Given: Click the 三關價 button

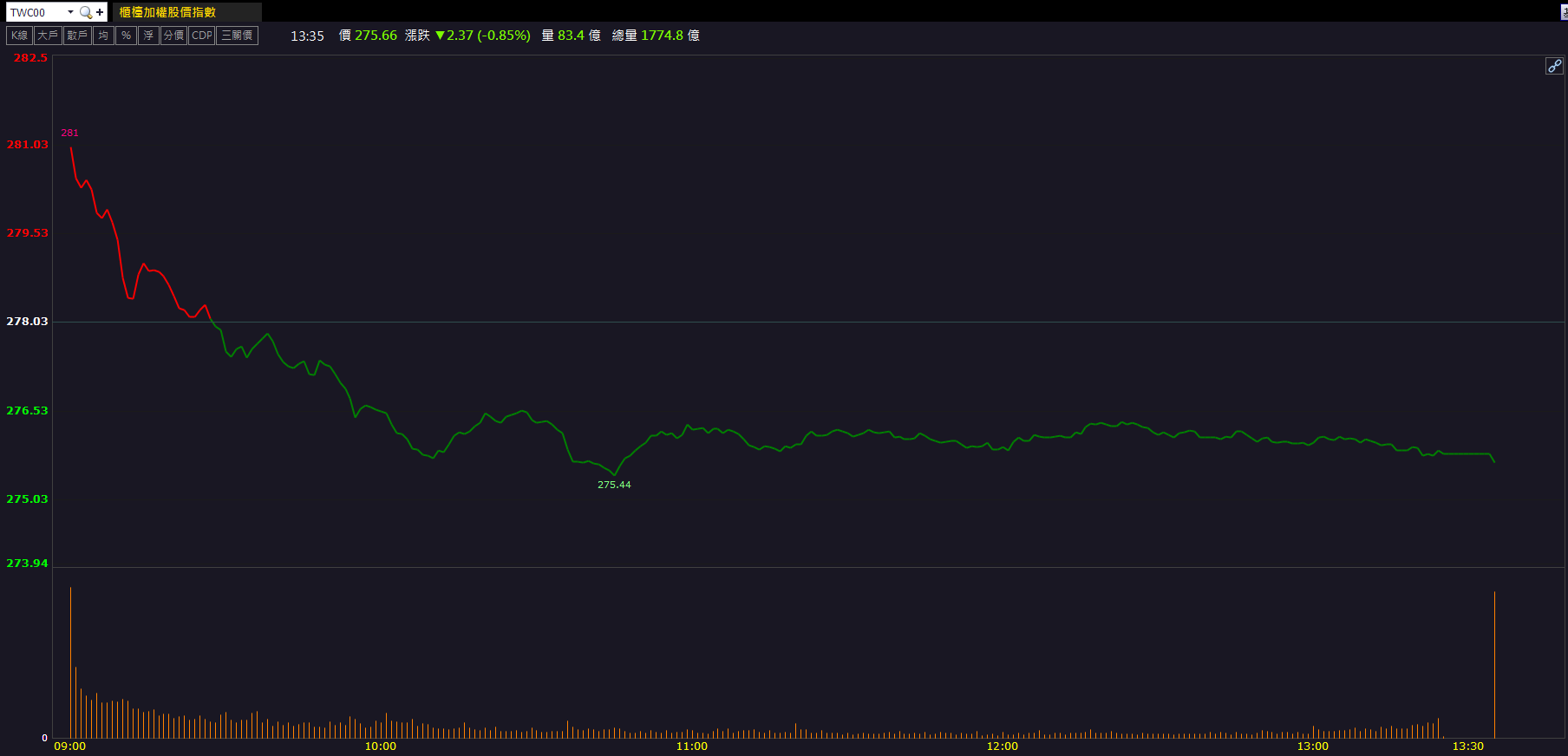Looking at the screenshot, I should click(237, 36).
